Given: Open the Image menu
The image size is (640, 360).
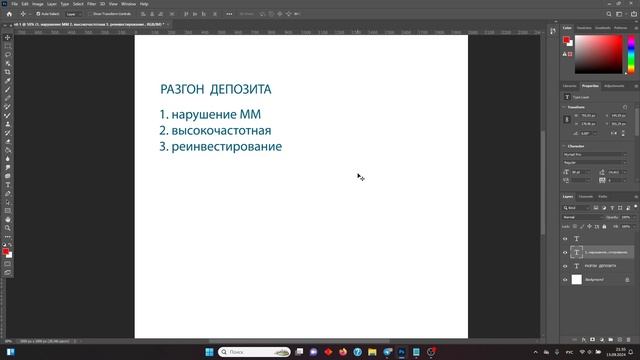Looking at the screenshot, I should pyautogui.click(x=37, y=4).
